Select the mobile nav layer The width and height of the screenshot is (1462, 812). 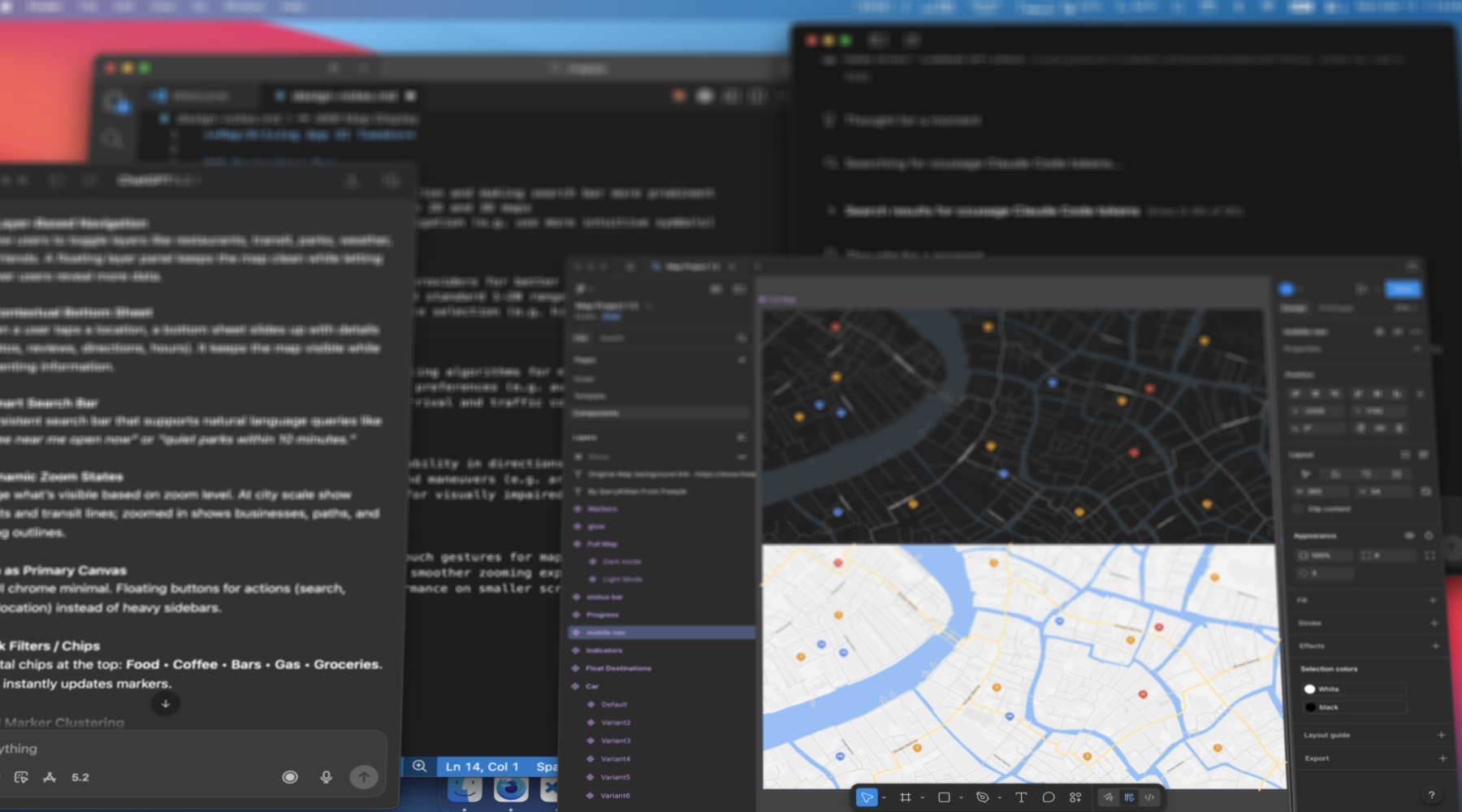(662, 633)
